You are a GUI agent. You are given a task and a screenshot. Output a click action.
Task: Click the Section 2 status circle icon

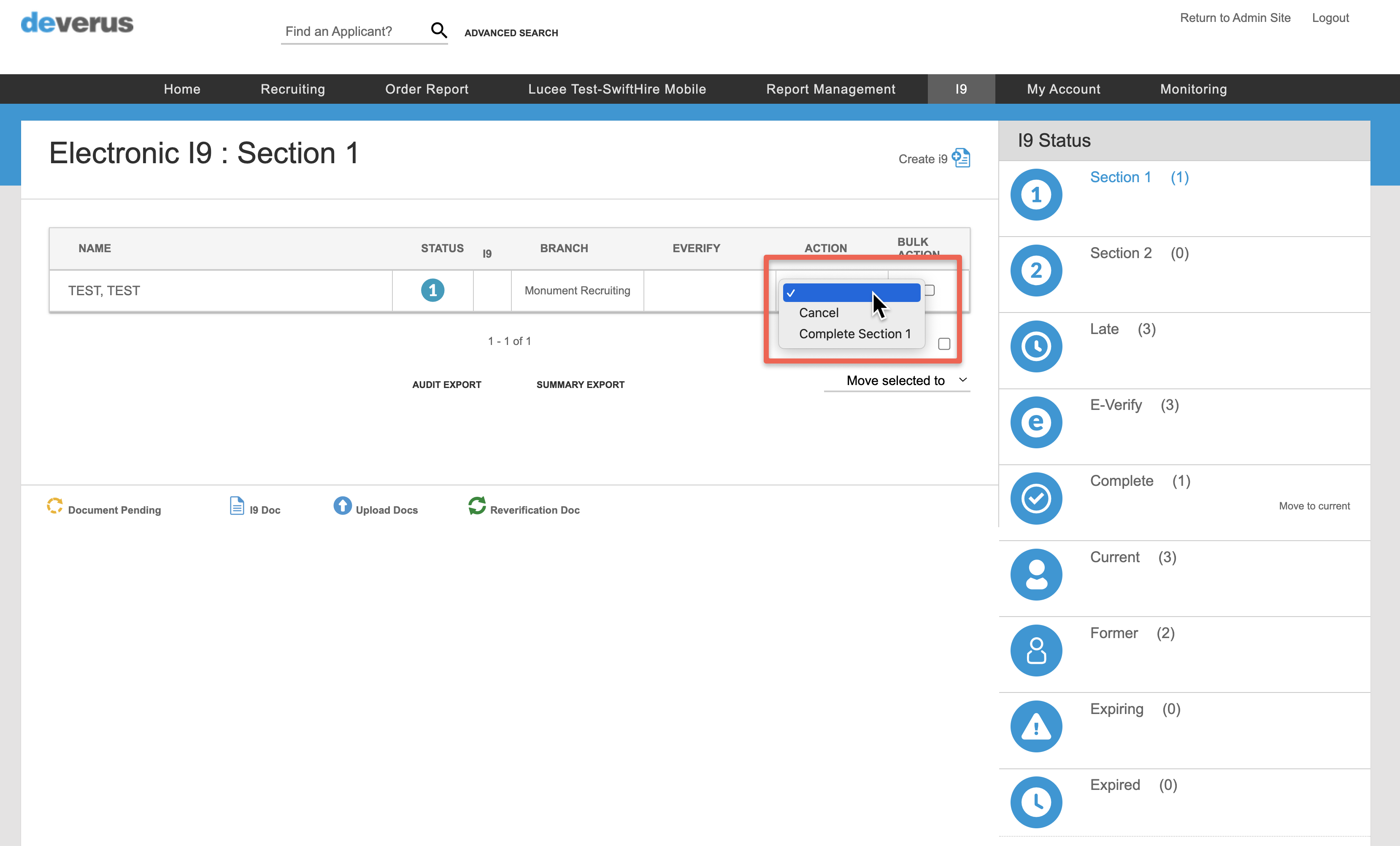1036,271
